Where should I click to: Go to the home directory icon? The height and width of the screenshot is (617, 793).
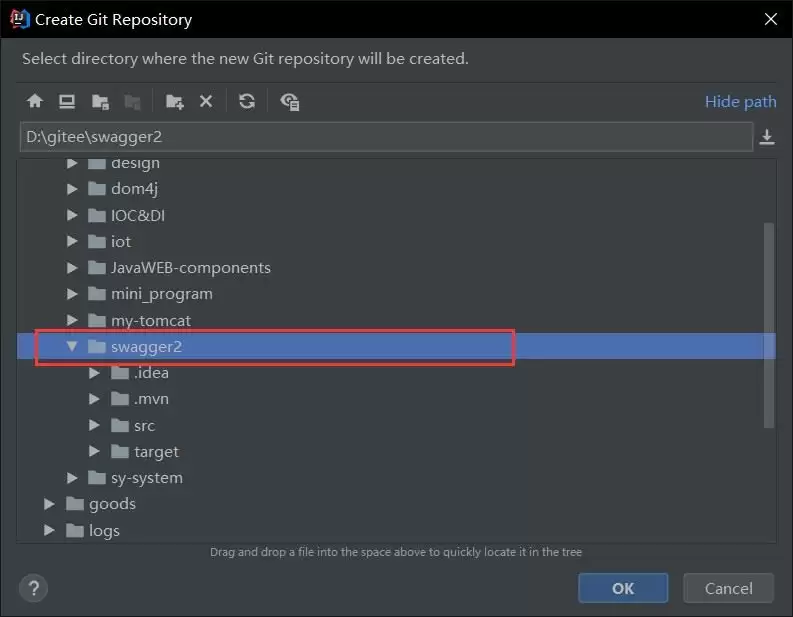(35, 101)
